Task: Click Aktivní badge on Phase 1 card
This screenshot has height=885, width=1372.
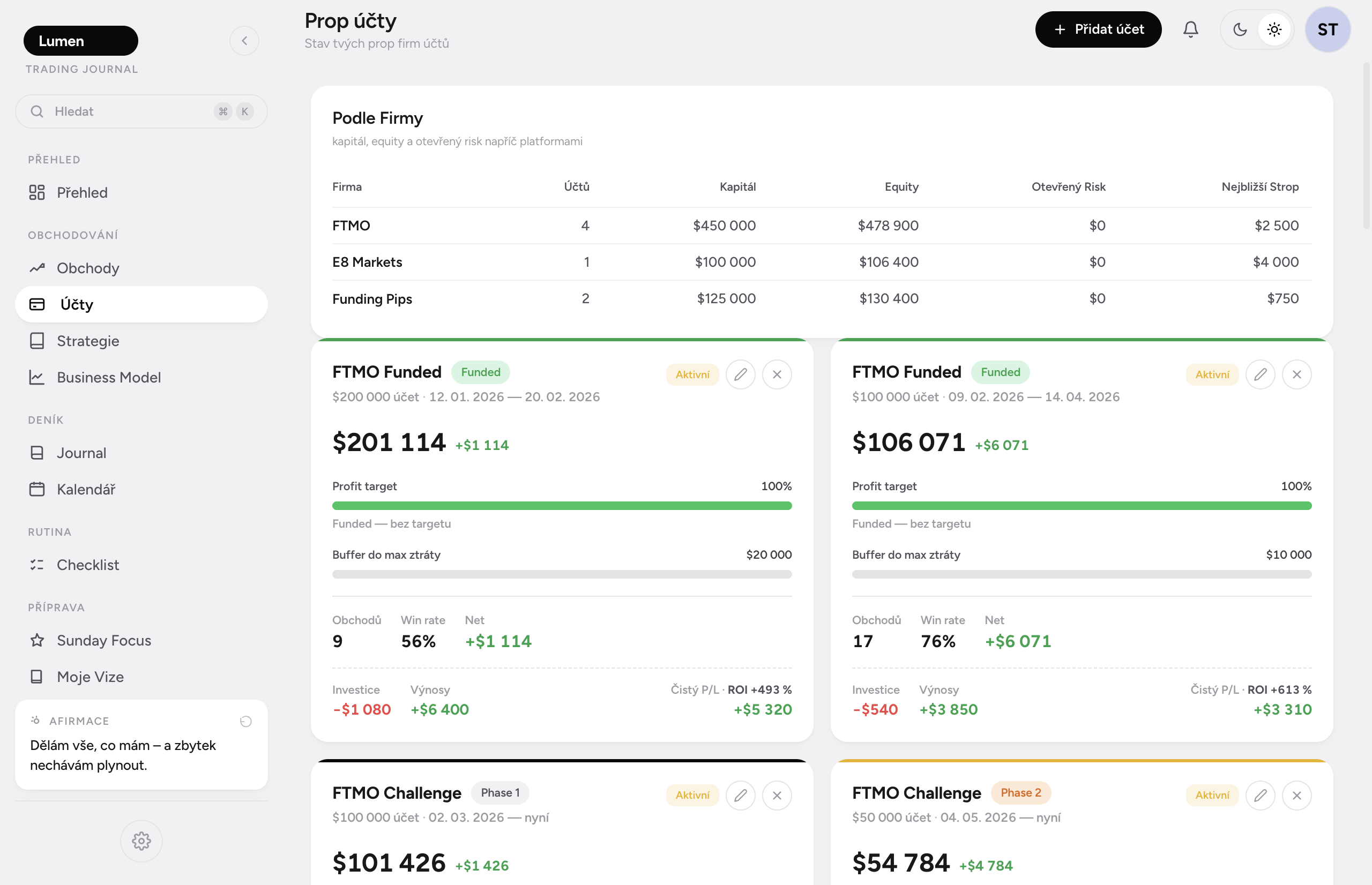Action: pos(692,796)
